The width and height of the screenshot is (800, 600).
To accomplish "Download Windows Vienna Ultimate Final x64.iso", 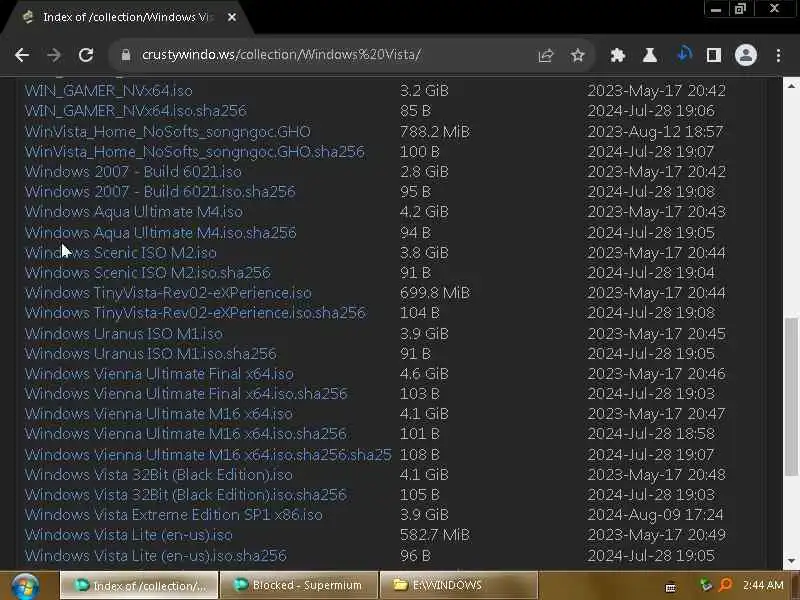I will [x=159, y=373].
